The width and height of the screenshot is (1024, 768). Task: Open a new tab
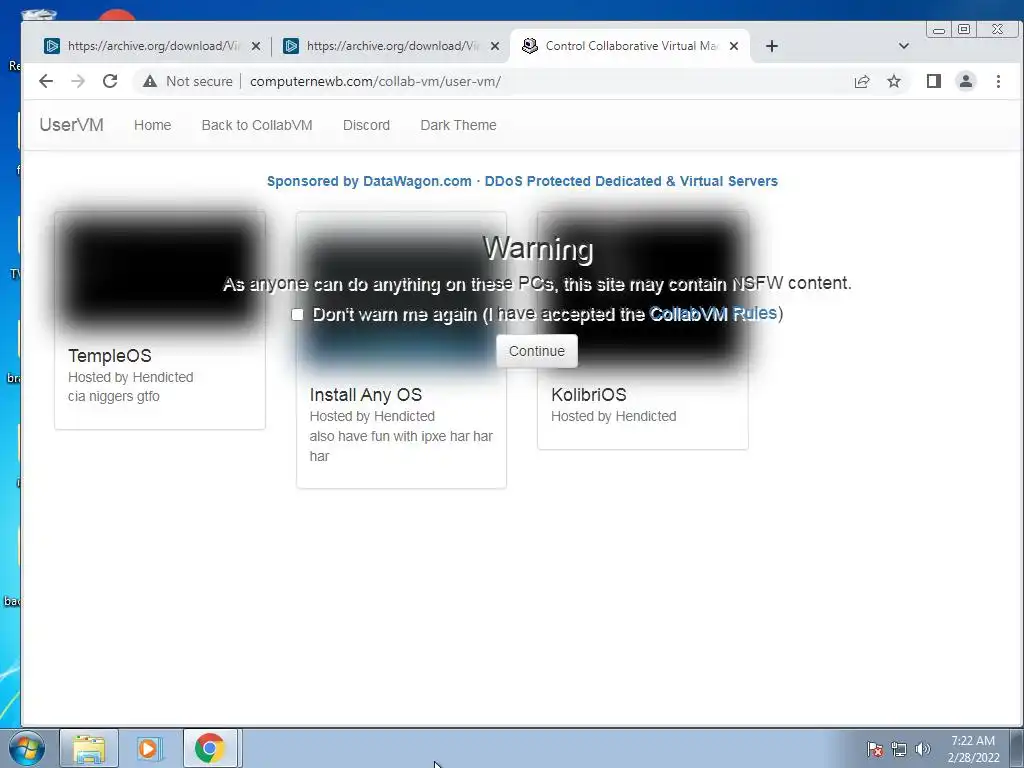pos(772,46)
